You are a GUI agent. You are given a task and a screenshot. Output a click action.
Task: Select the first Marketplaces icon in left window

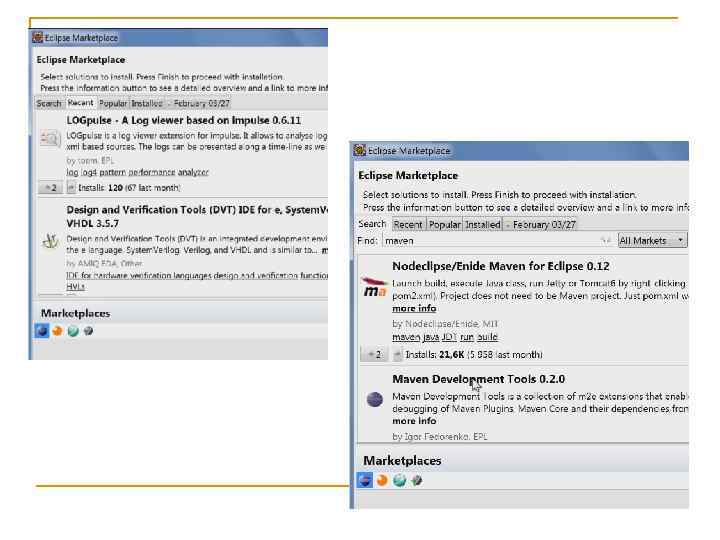(42, 331)
